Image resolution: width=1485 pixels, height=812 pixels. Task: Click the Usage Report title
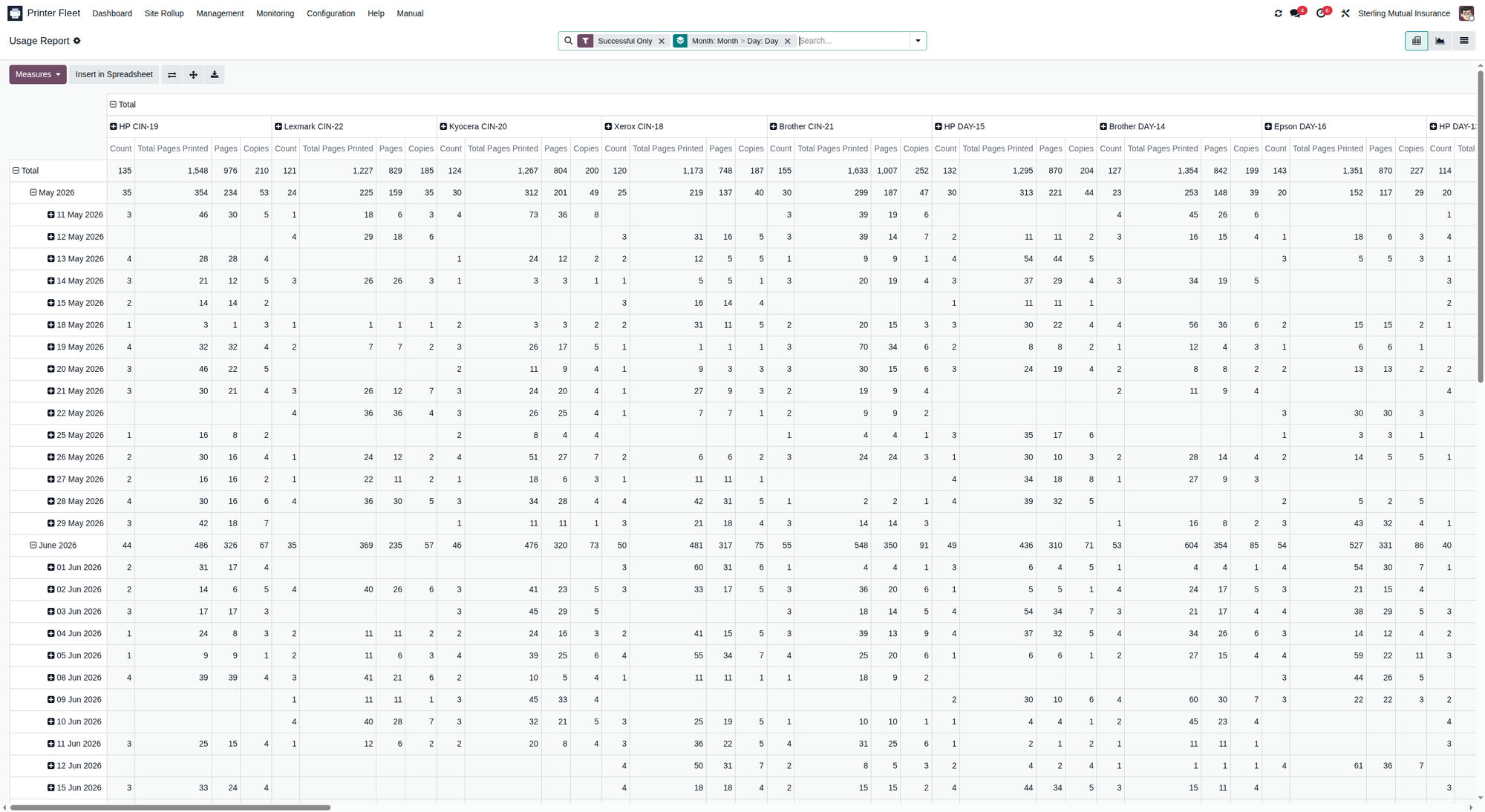pos(39,41)
